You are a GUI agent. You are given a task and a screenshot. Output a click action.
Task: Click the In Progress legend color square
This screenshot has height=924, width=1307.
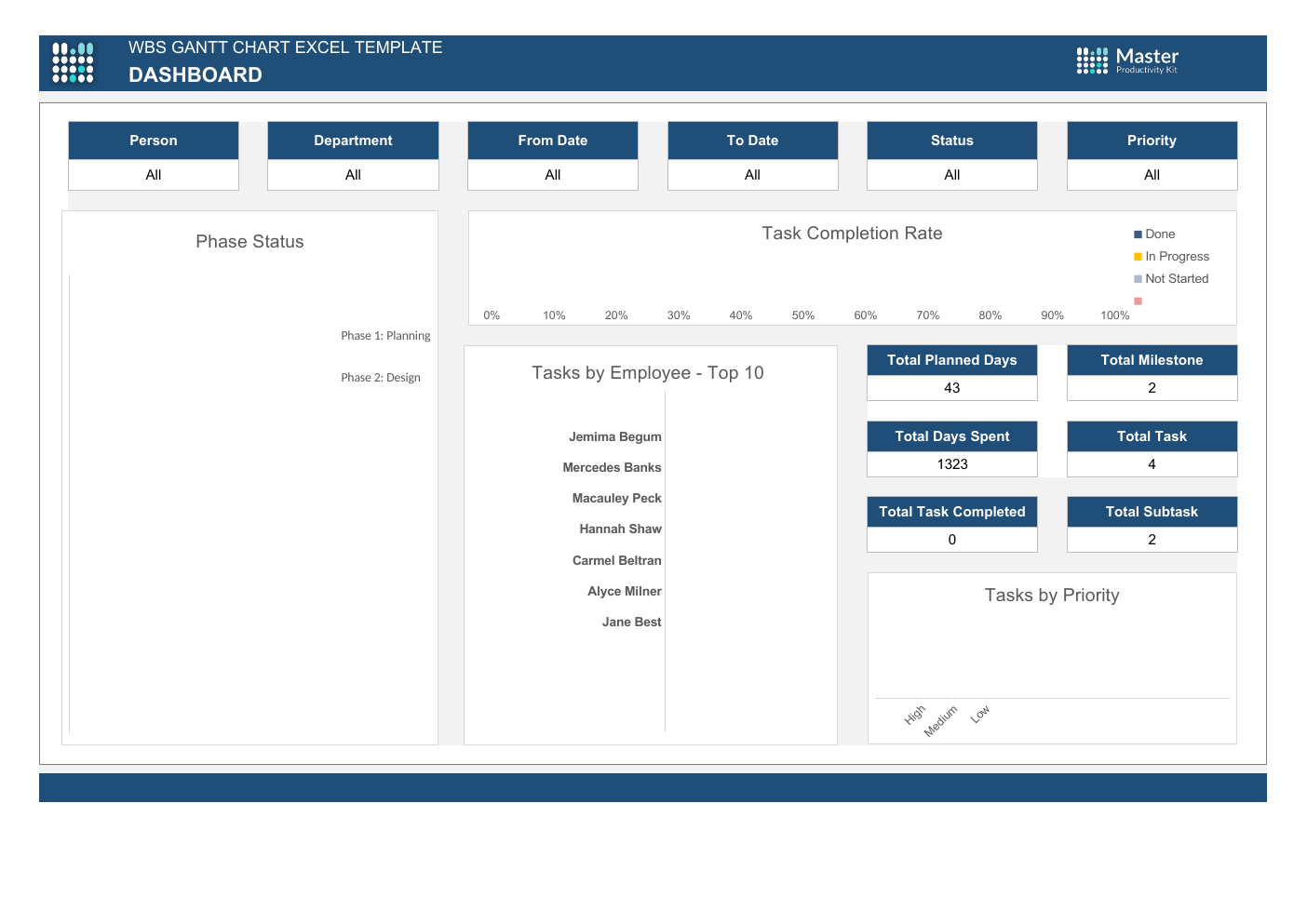1138,257
